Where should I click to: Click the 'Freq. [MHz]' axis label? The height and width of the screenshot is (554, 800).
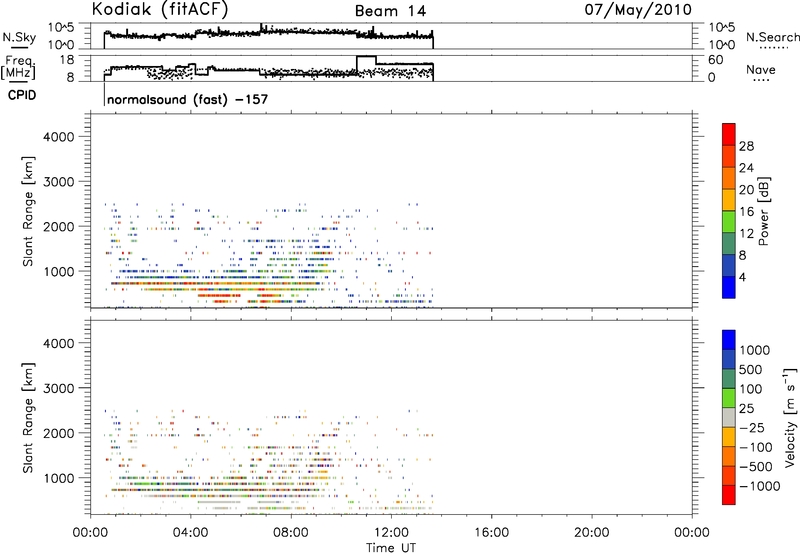19,67
